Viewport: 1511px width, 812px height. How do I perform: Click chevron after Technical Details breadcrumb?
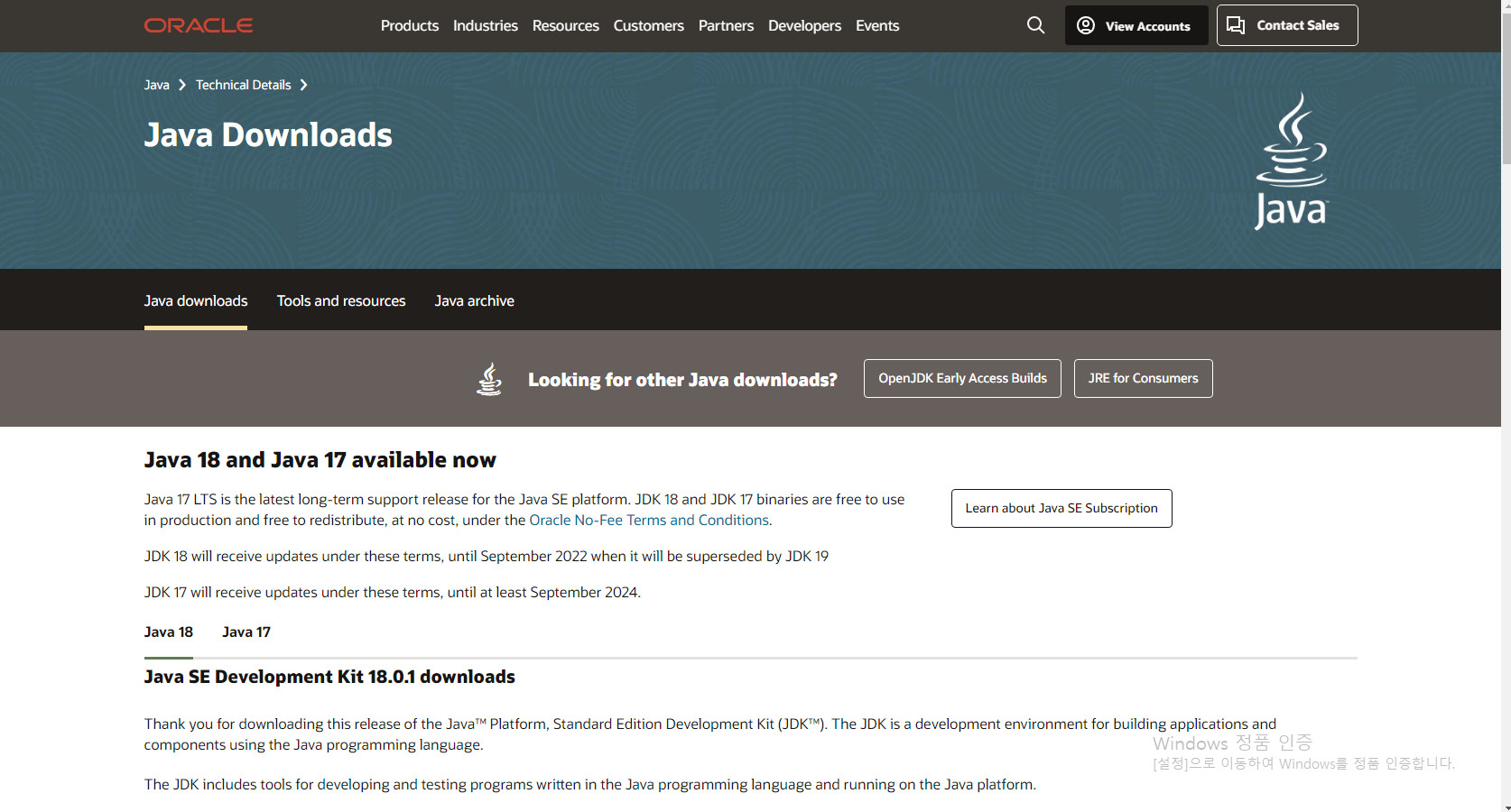click(303, 85)
